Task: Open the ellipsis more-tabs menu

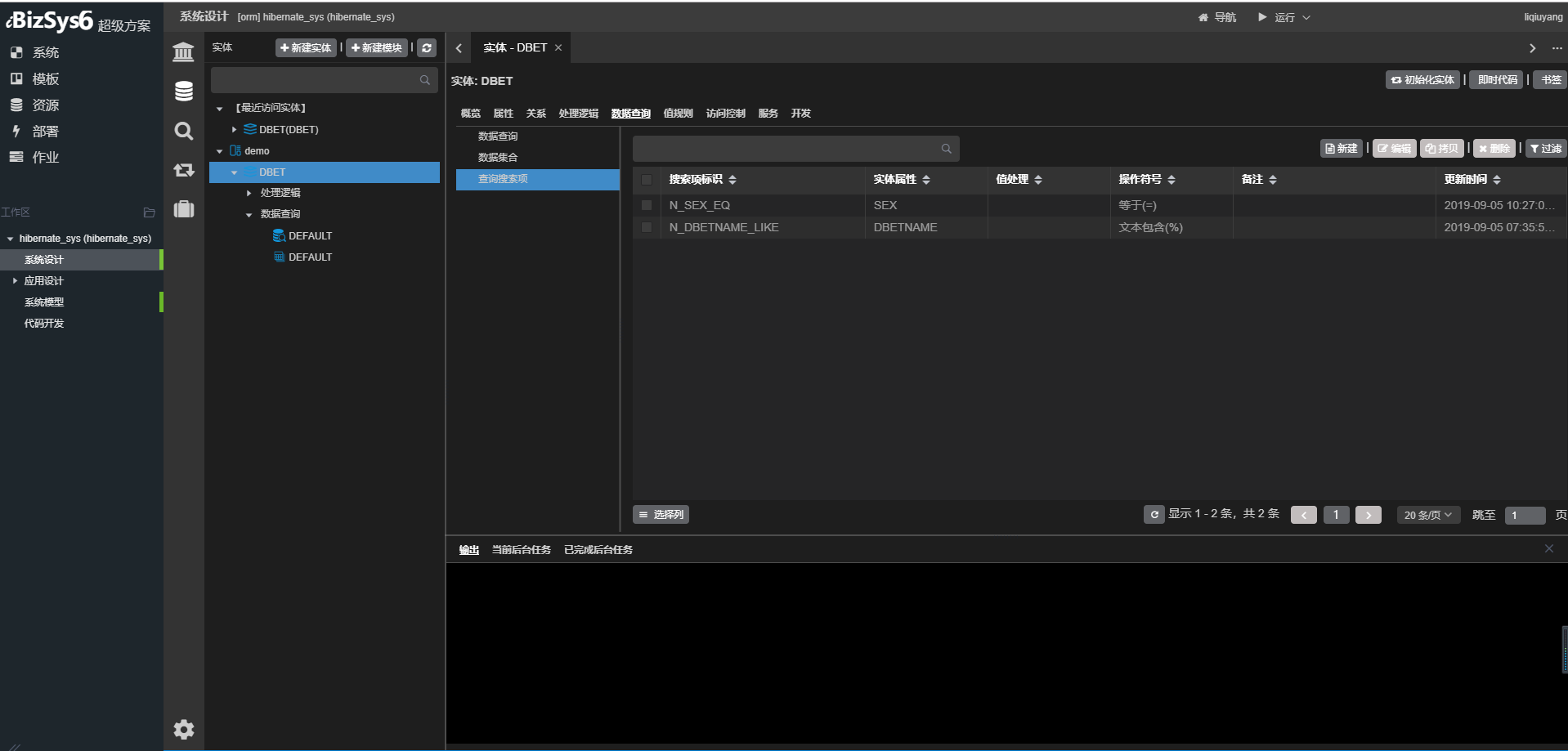Action: point(1557,48)
